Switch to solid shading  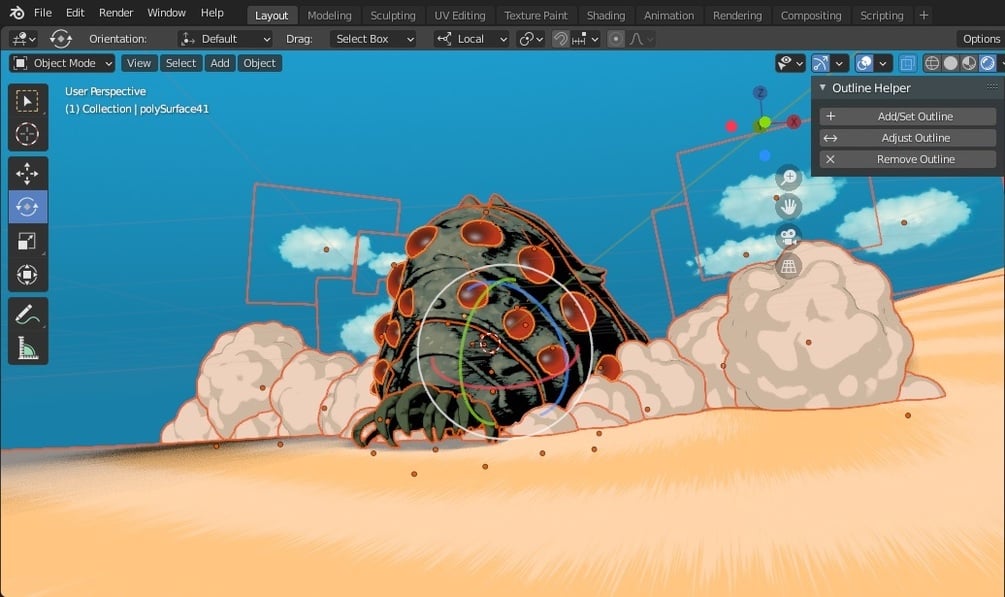click(951, 63)
